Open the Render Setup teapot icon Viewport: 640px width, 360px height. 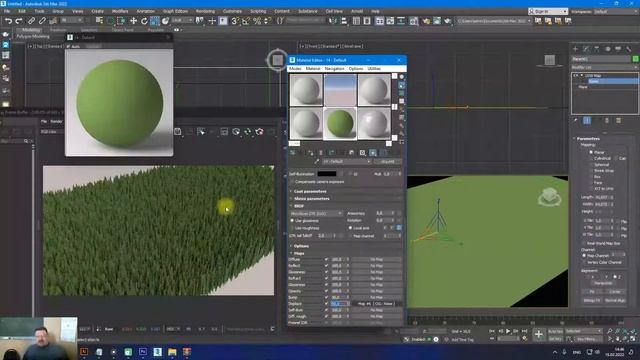tap(427, 21)
